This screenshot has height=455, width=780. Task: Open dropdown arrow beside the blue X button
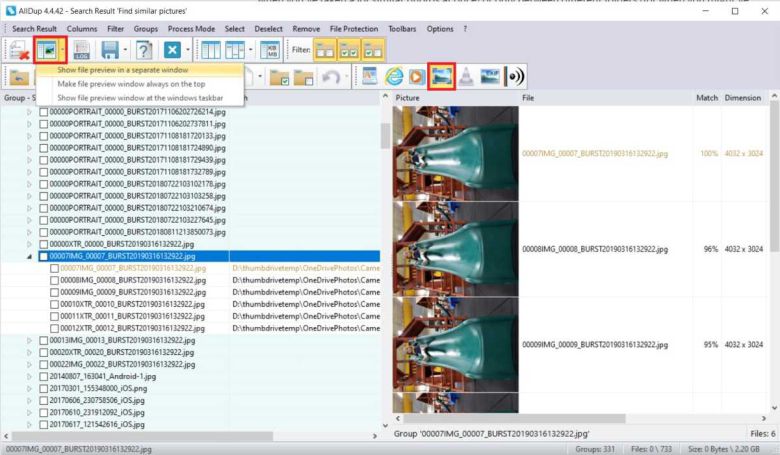(x=187, y=49)
